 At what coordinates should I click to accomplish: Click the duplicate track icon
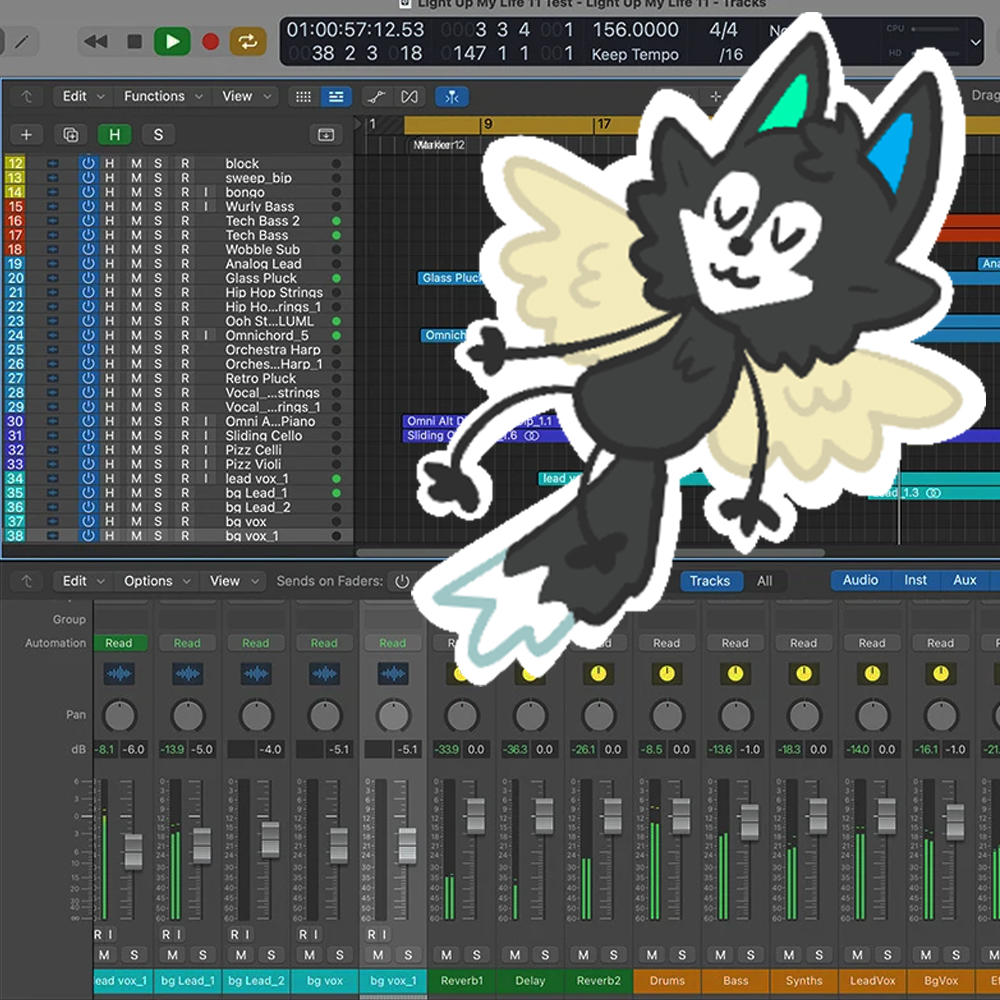coord(70,135)
